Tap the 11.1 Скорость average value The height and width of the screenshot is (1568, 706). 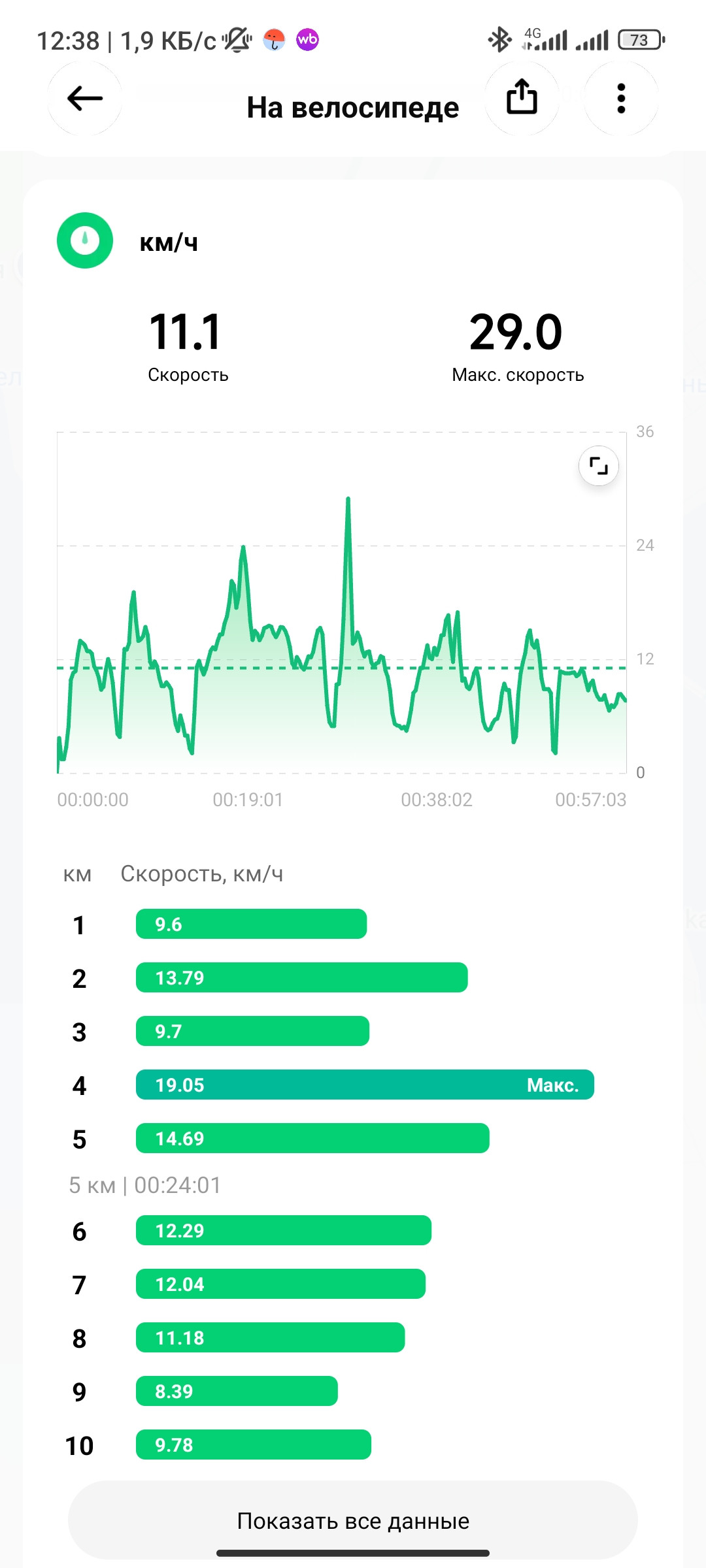[186, 332]
